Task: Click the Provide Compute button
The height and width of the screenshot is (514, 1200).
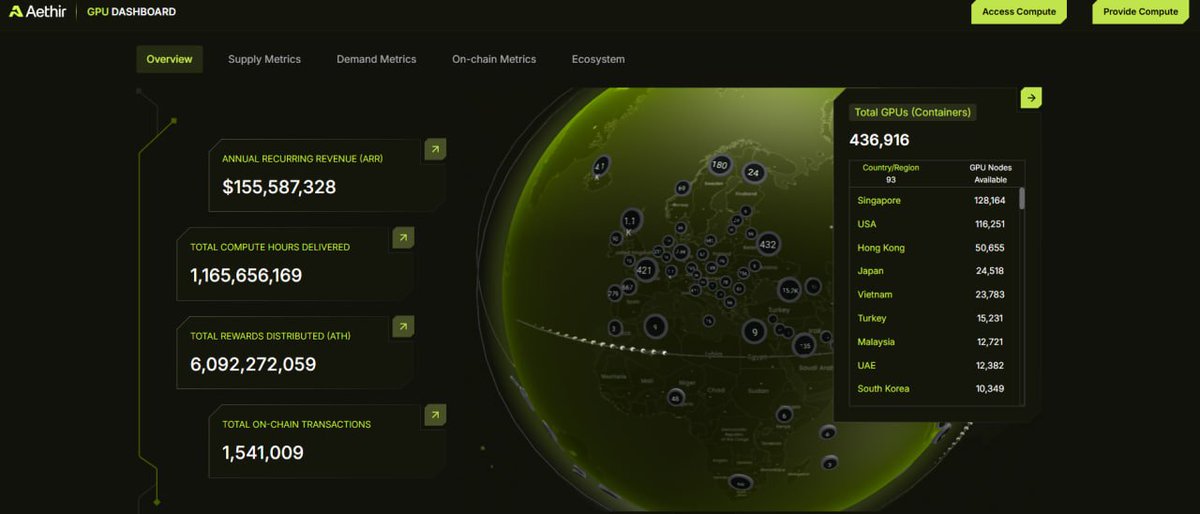Action: coord(1140,12)
